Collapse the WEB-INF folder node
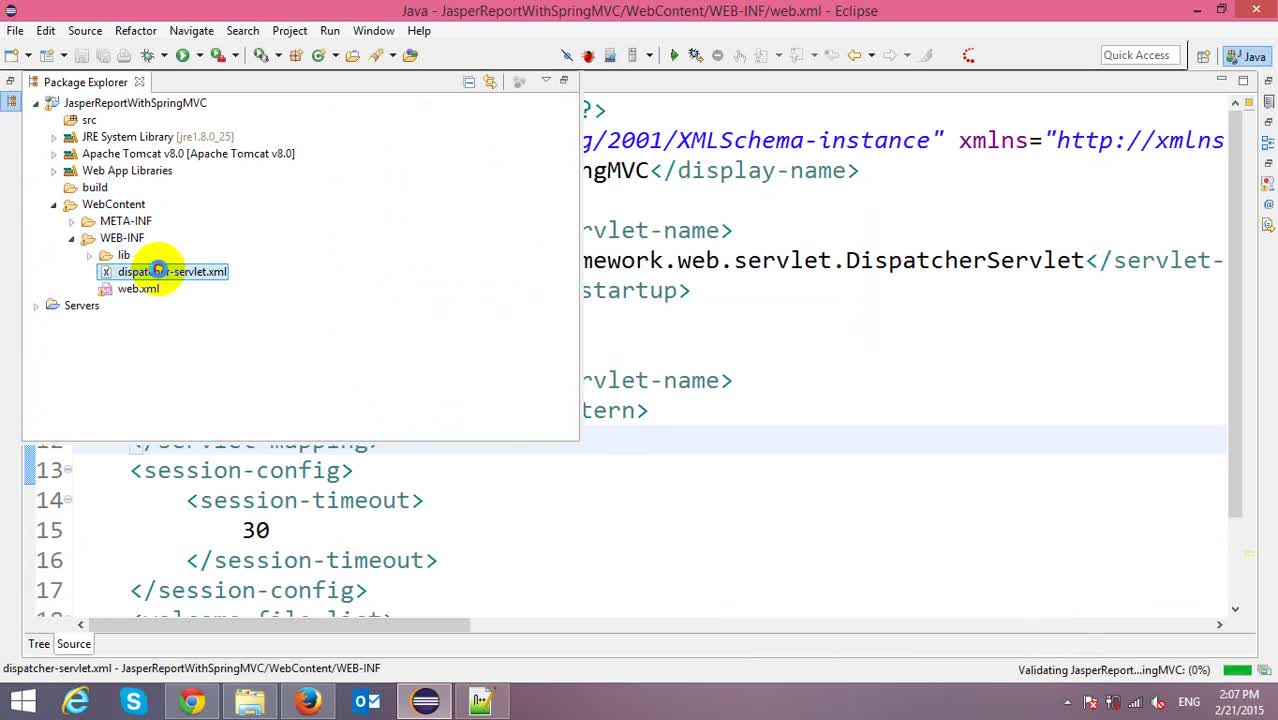Image resolution: width=1278 pixels, height=720 pixels. pyautogui.click(x=72, y=239)
